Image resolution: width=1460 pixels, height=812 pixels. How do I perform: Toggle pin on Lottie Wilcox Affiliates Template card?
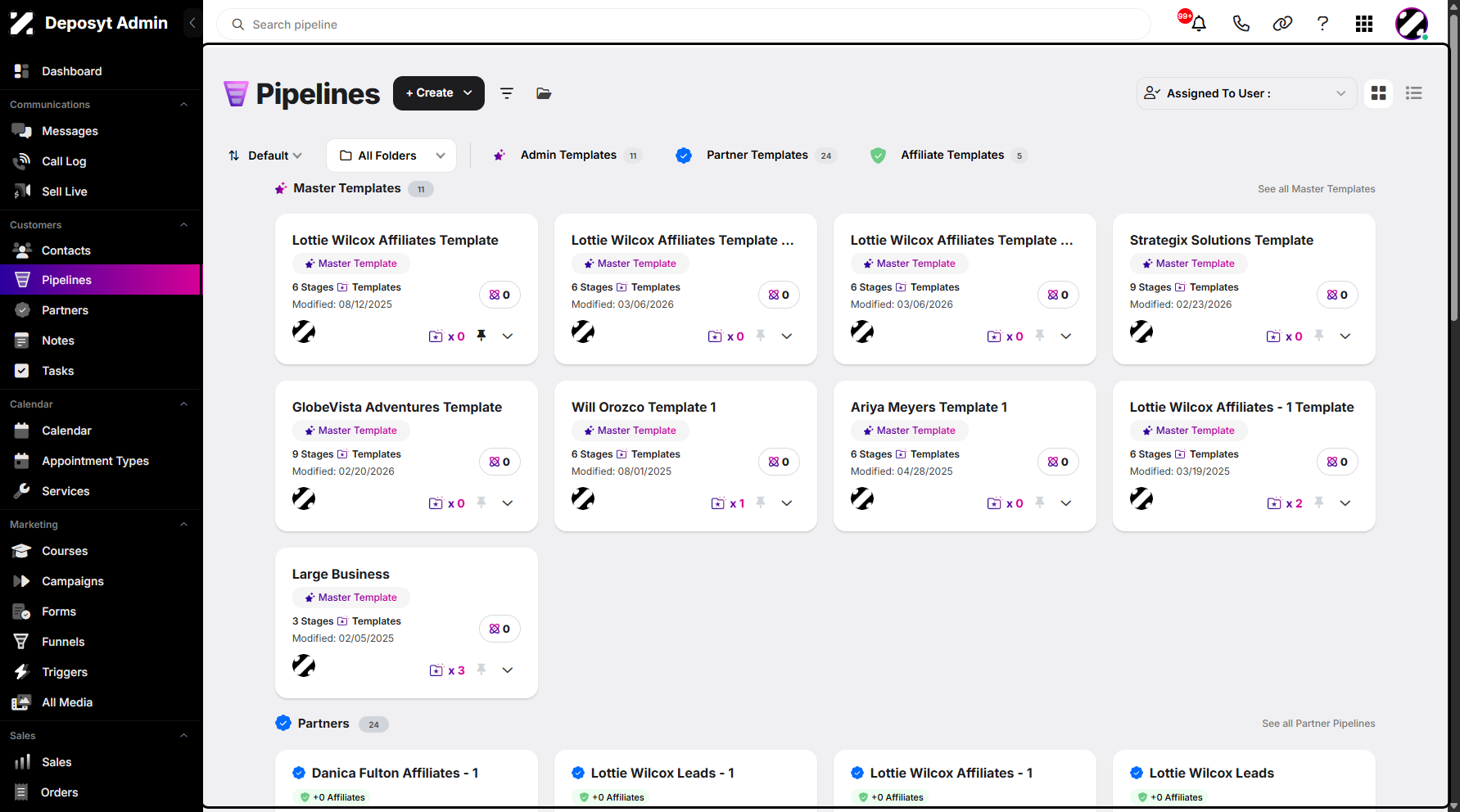[481, 336]
